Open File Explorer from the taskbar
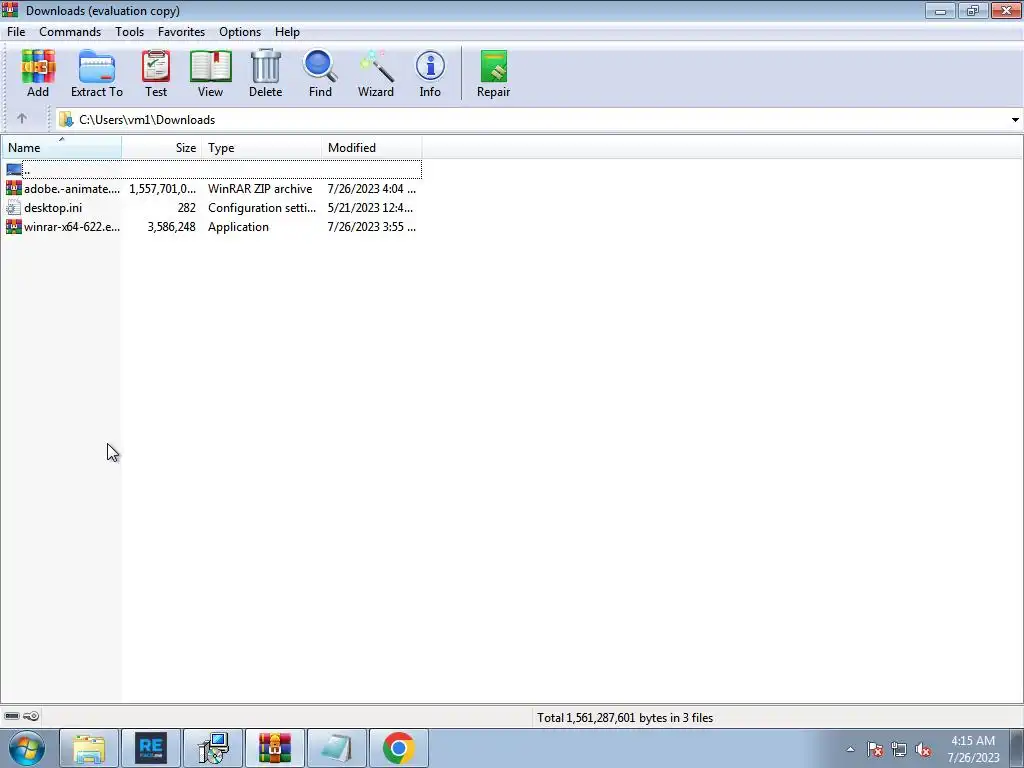The height and width of the screenshot is (768, 1024). (89, 748)
